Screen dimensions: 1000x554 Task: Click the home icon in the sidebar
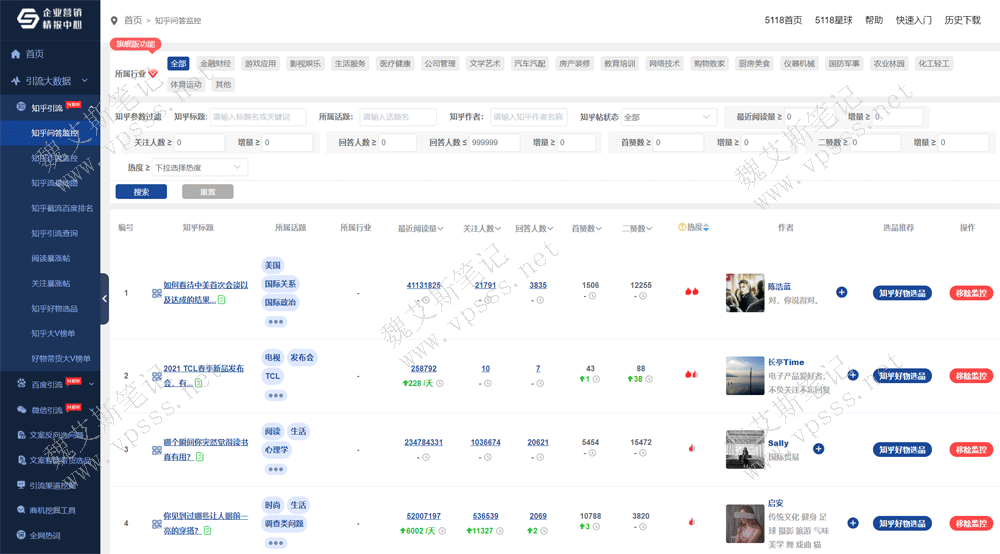(16, 54)
